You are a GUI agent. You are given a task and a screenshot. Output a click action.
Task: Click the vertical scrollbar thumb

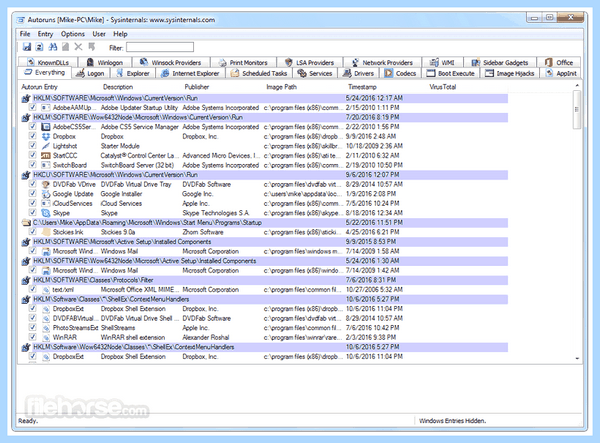coord(577,110)
